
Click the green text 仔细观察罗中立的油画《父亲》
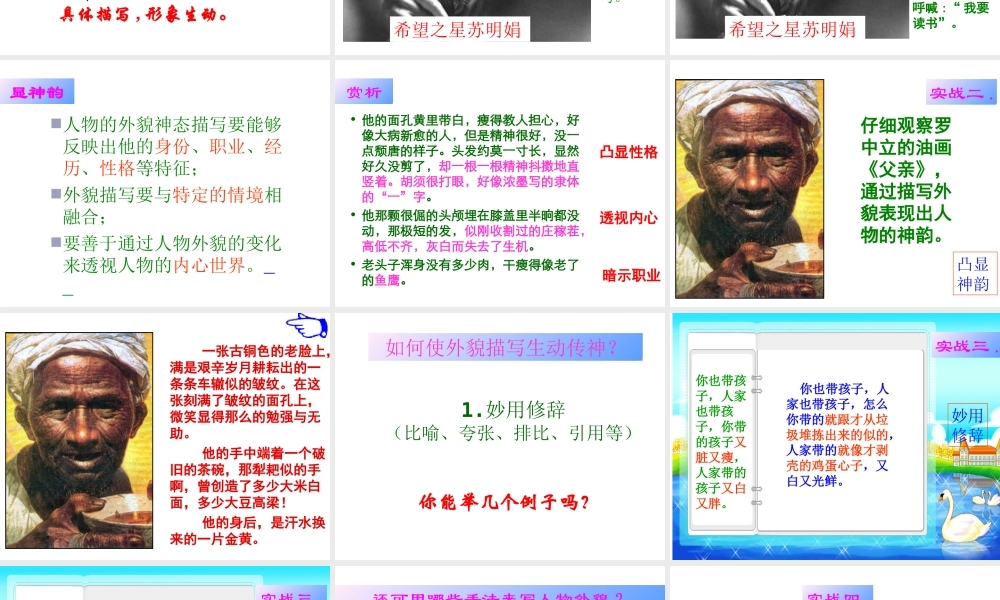point(906,180)
